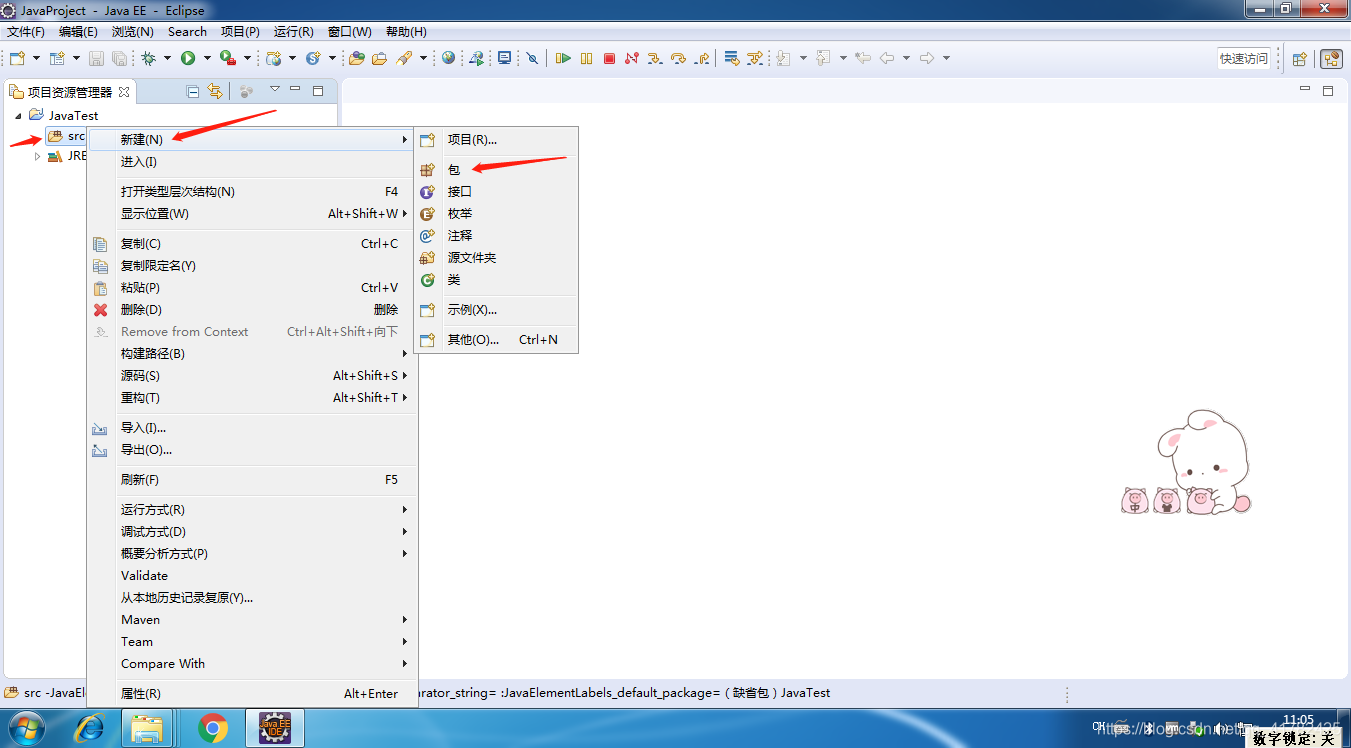Open the 文件(F) menu
Image resolution: width=1351 pixels, height=748 pixels.
pos(26,32)
